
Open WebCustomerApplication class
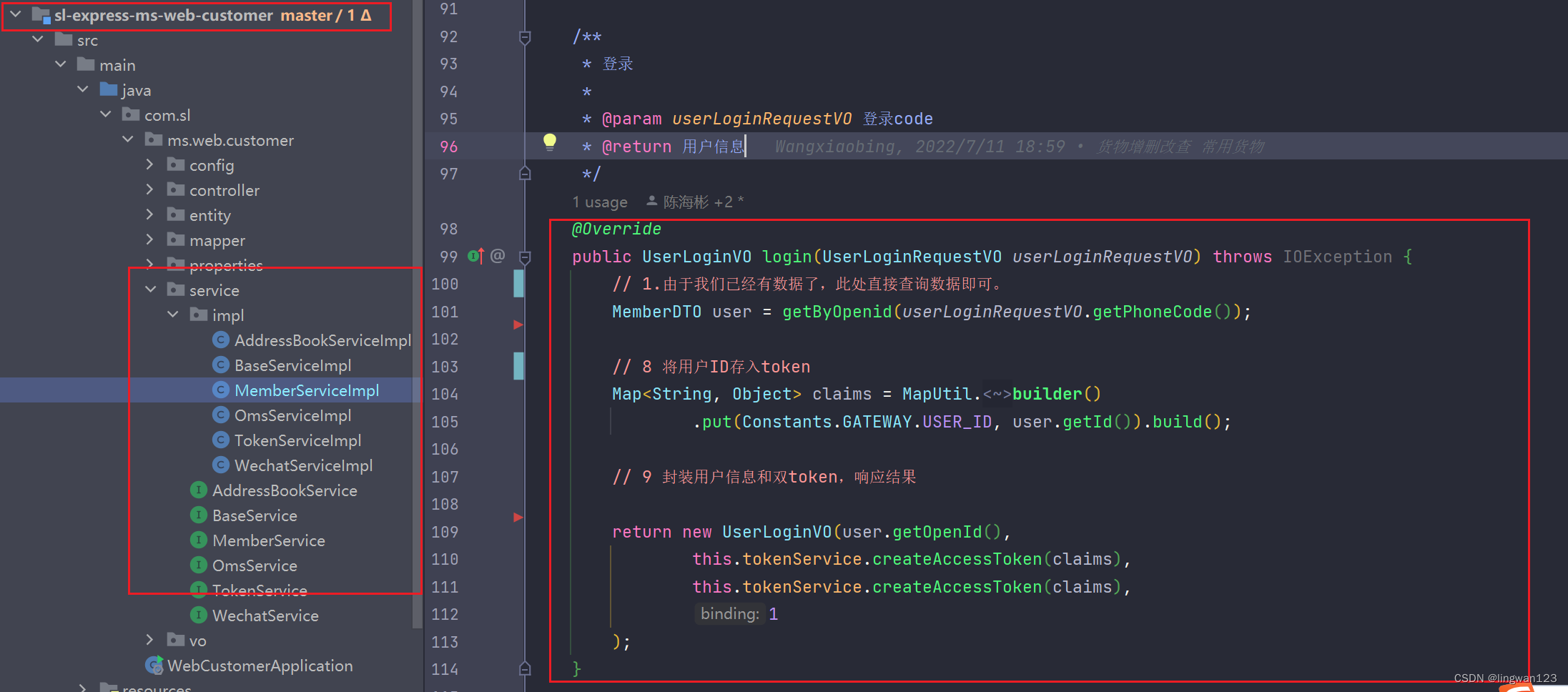[x=260, y=666]
